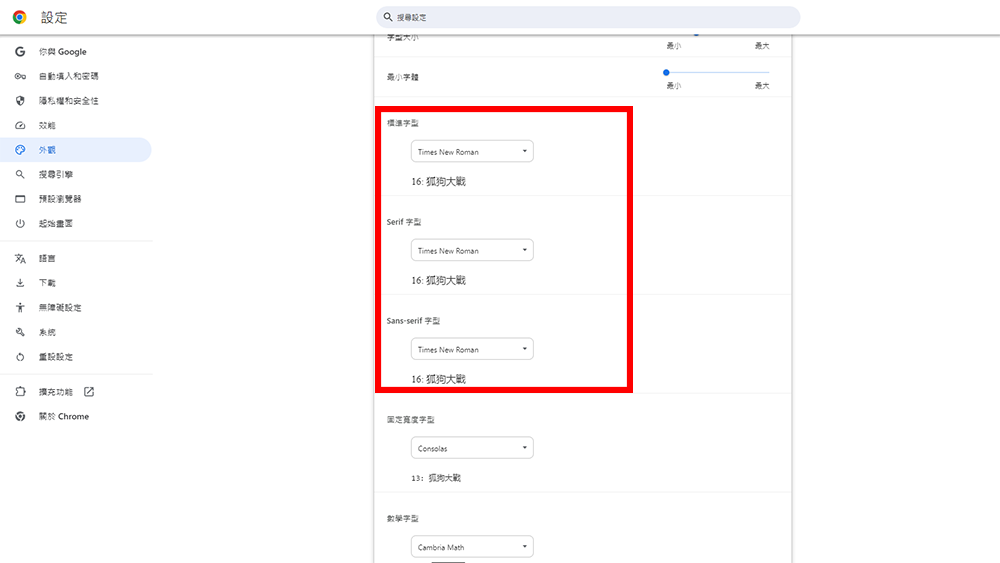Click the download arrow icon for 下載

pos(20,283)
